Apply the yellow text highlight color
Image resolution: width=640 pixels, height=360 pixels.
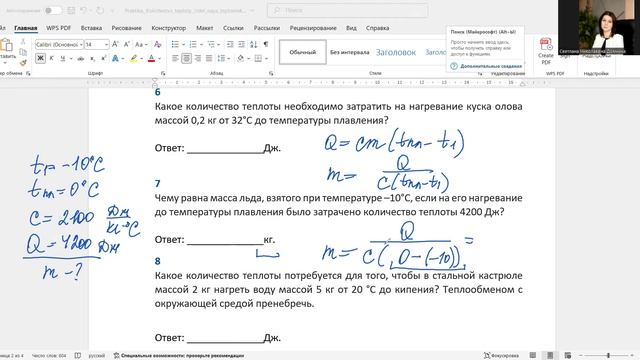[x=133, y=59]
